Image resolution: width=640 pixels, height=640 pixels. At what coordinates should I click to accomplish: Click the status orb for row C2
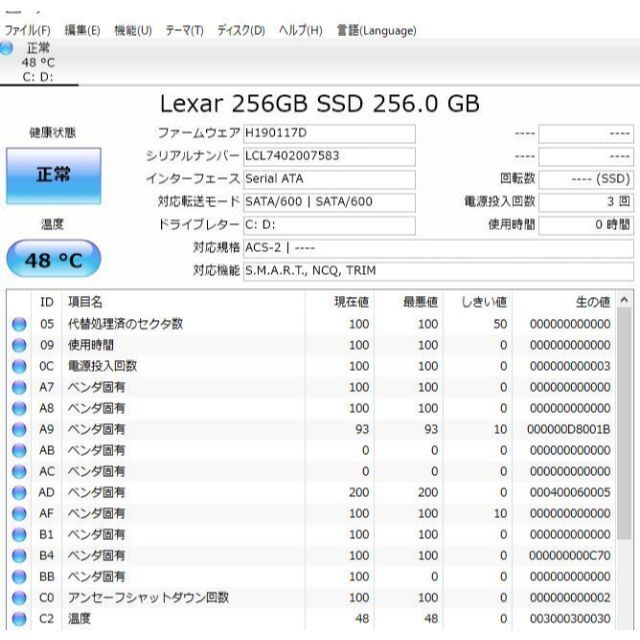[19, 619]
